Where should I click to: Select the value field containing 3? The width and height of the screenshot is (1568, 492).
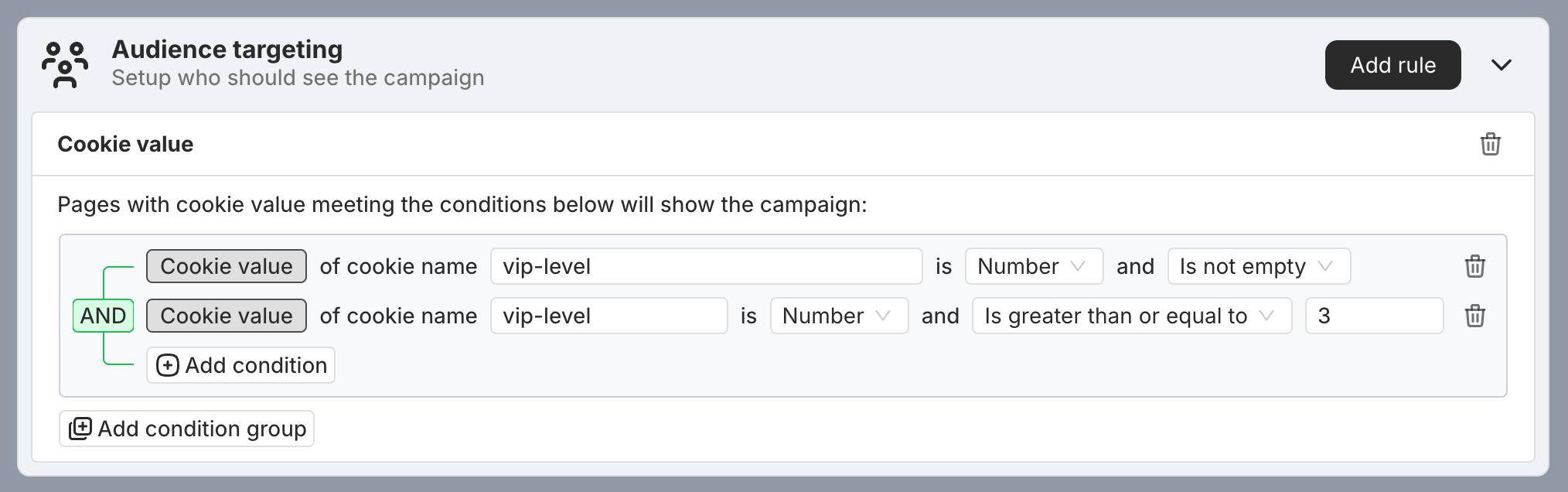[1374, 316]
